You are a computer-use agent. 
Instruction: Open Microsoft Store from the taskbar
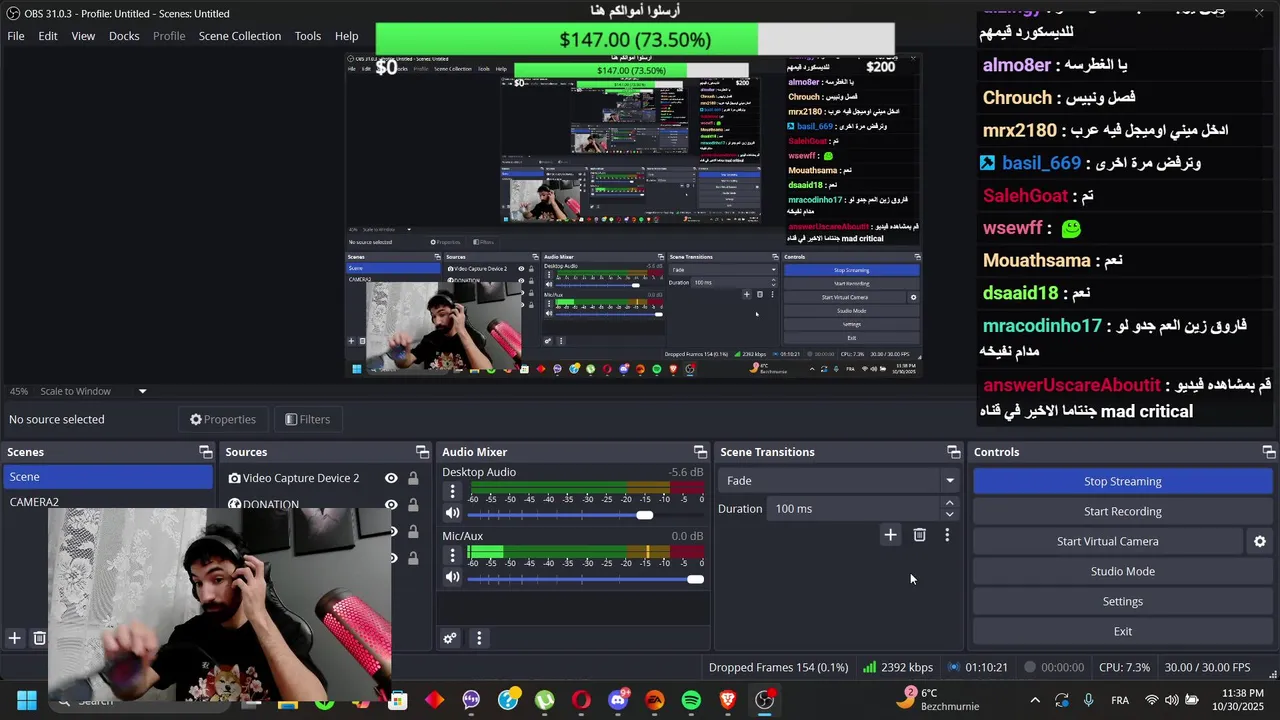[398, 700]
